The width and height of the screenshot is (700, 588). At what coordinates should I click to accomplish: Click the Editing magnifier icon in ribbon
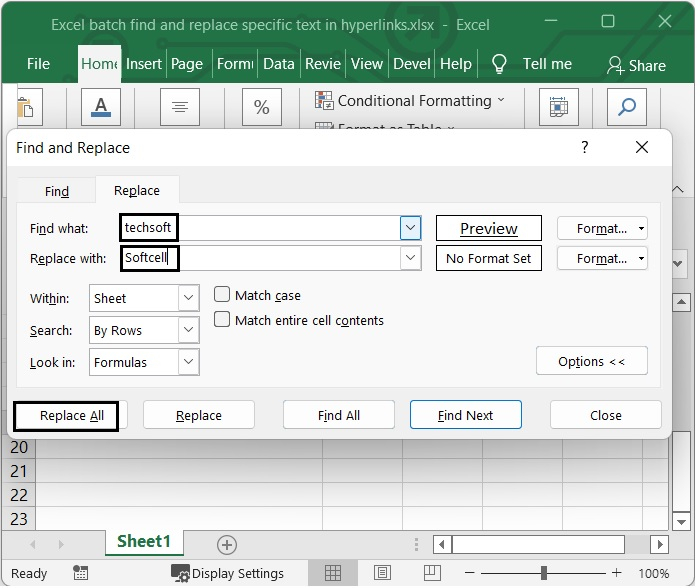[x=627, y=107]
